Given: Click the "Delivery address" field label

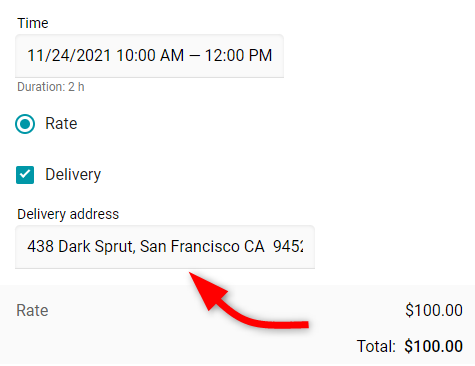Looking at the screenshot, I should (x=68, y=214).
